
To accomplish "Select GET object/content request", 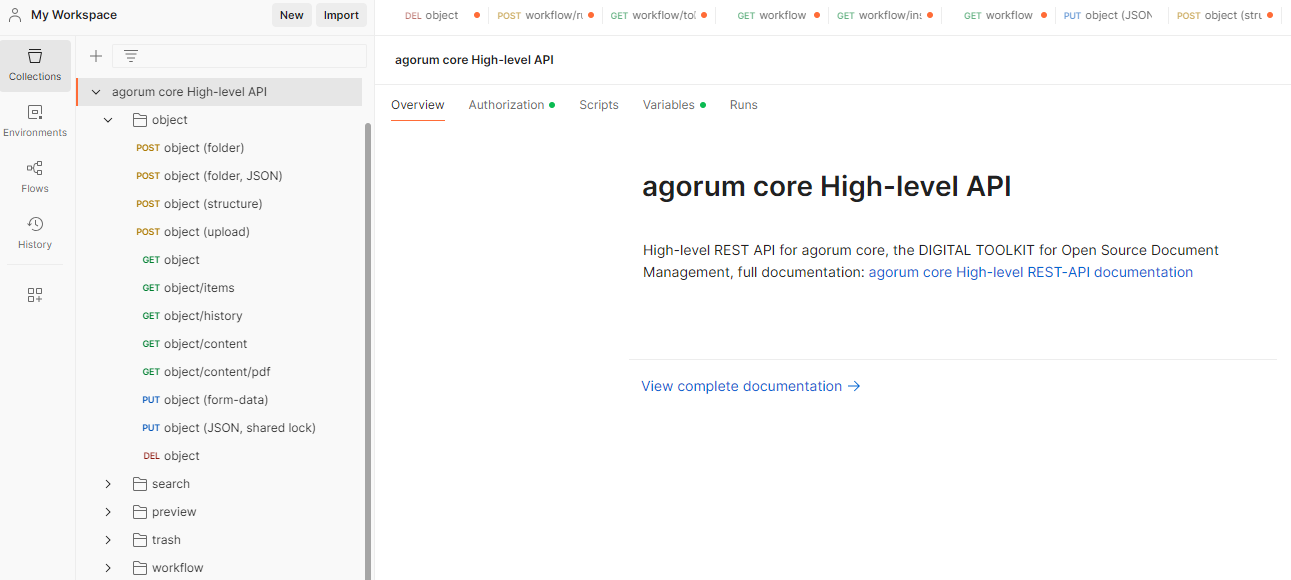I will [x=194, y=344].
